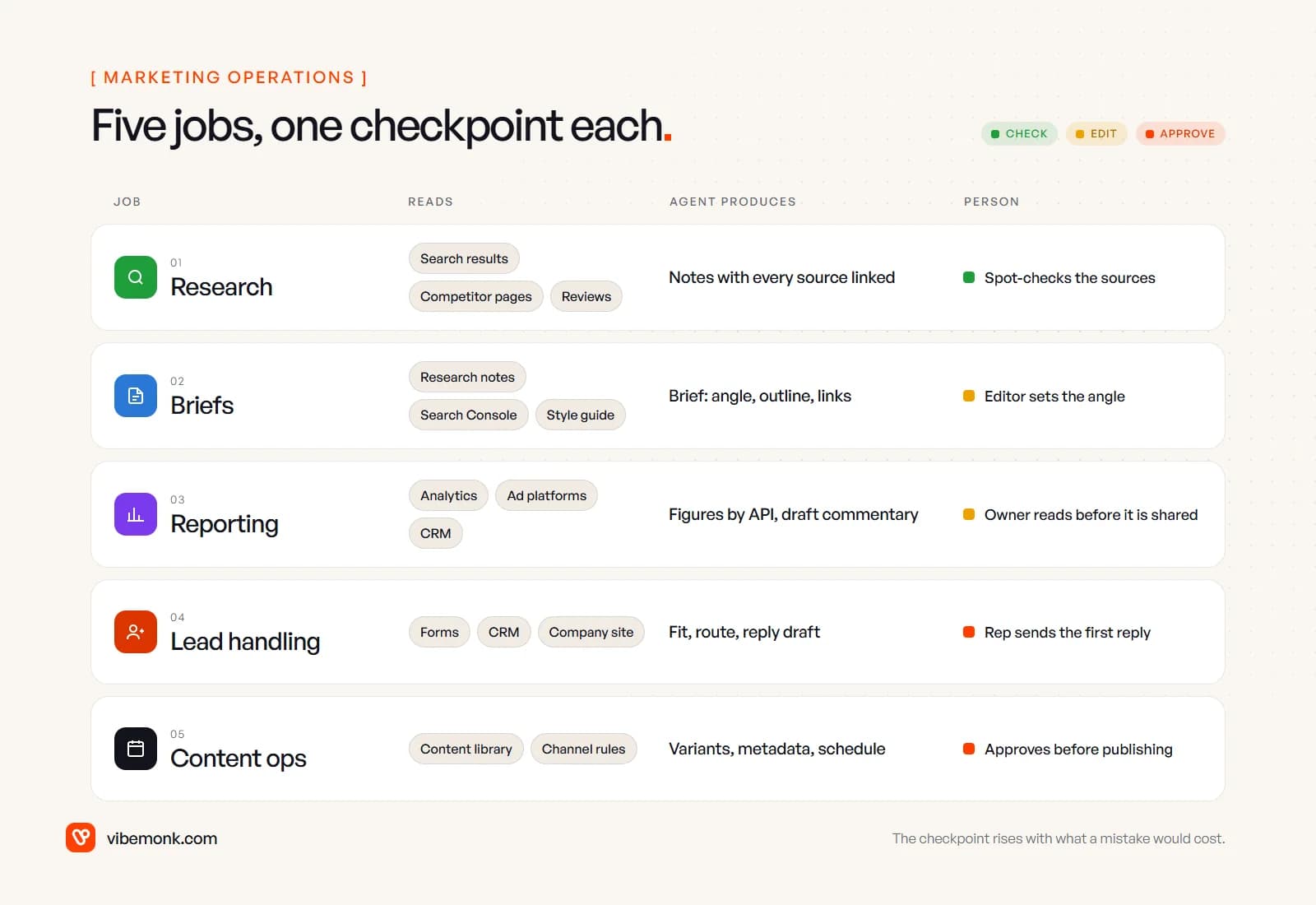
Task: Click 'Figures by API, draft commentary' text
Action: pyautogui.click(x=794, y=514)
